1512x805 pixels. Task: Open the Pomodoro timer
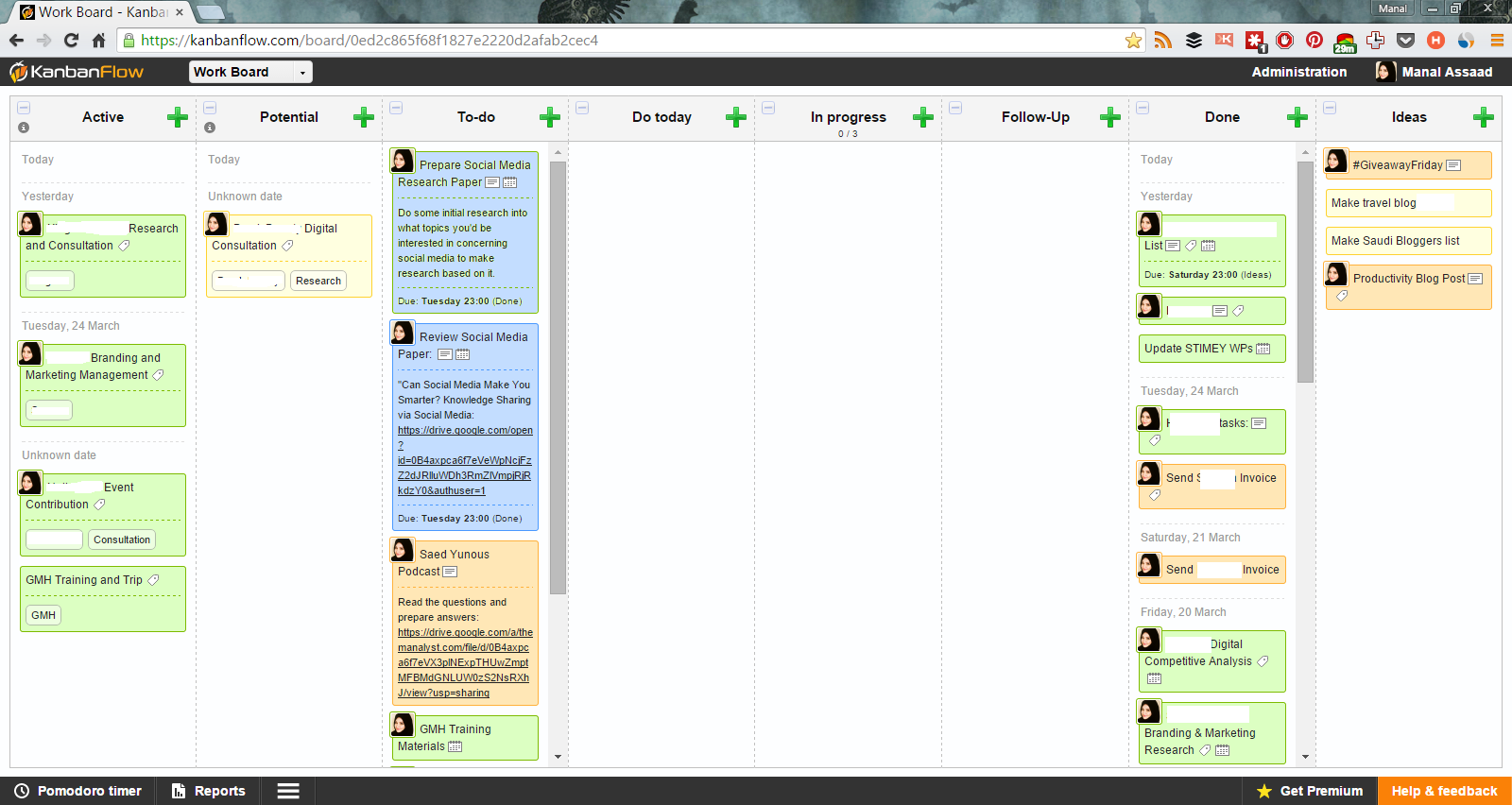[x=77, y=791]
